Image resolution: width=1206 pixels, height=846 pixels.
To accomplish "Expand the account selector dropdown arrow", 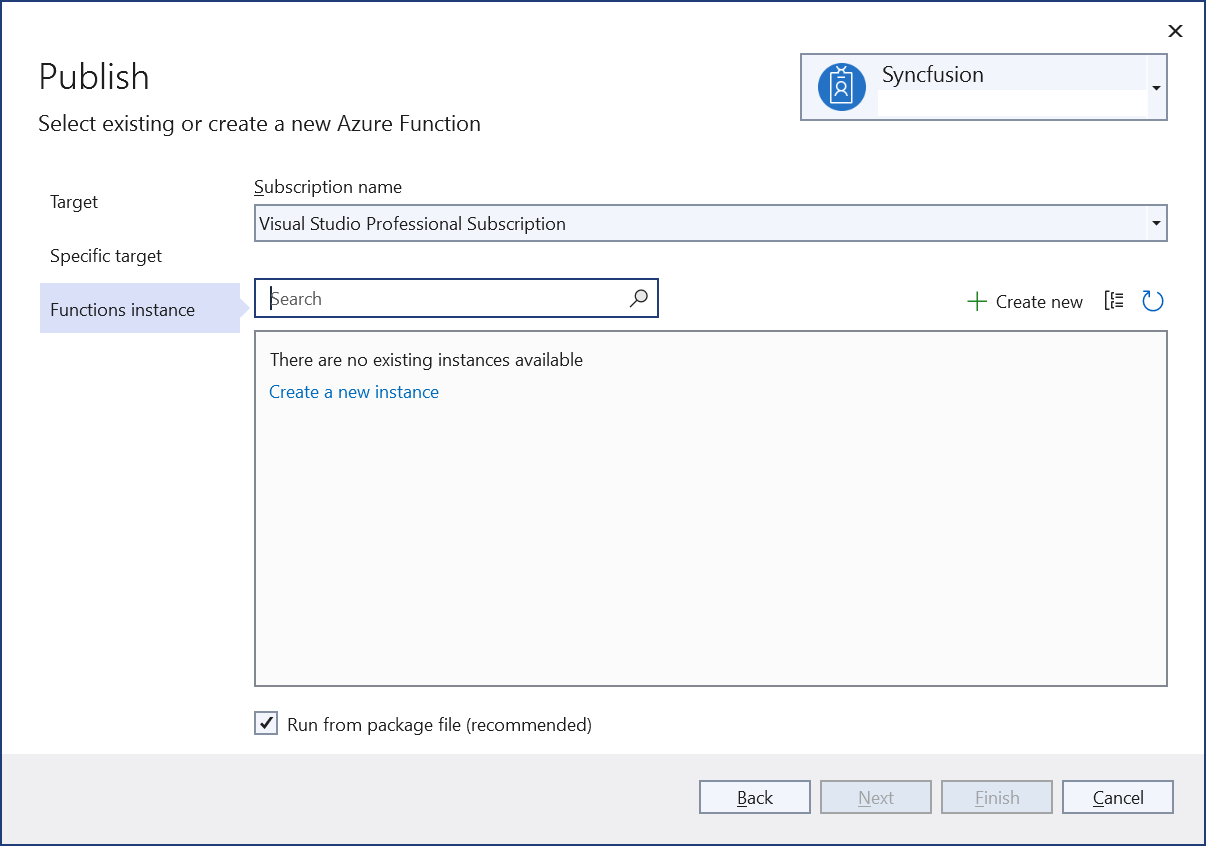I will pyautogui.click(x=1156, y=88).
